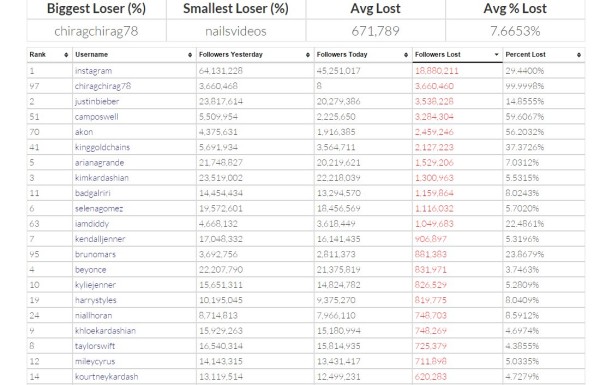Click the Biggest Loser value chiragchirag78
This screenshot has height=385, width=600.
[x=96, y=31]
